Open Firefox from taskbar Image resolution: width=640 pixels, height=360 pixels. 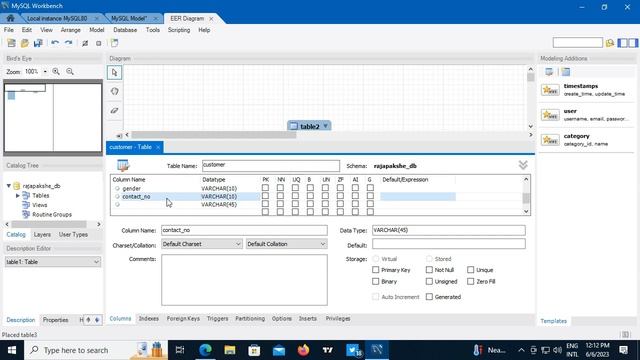303,350
